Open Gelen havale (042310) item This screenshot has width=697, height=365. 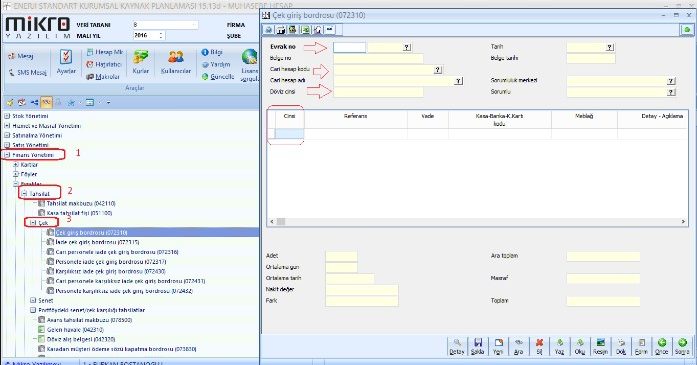(x=75, y=330)
